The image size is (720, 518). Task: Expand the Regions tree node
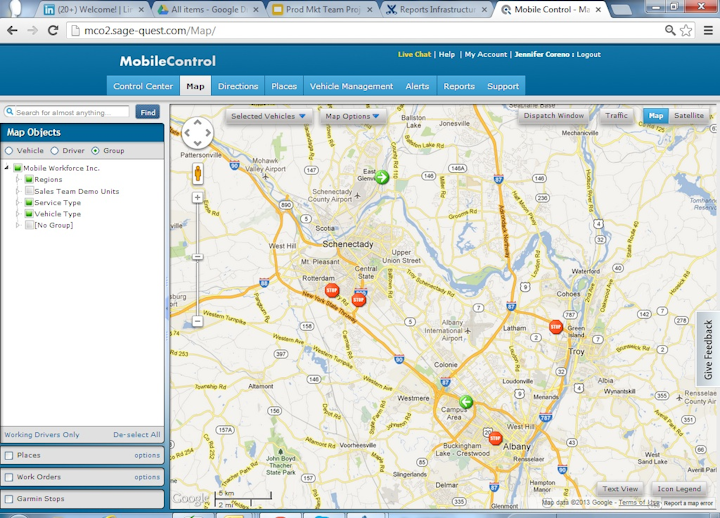coord(18,179)
